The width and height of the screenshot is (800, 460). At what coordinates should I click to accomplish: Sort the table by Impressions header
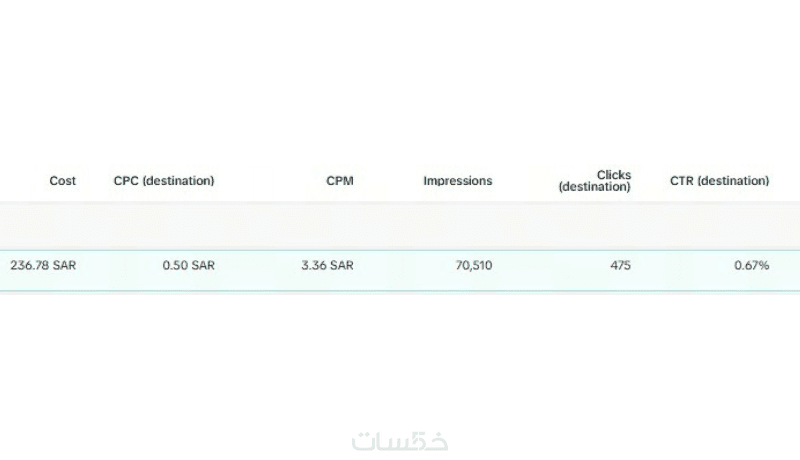click(457, 181)
